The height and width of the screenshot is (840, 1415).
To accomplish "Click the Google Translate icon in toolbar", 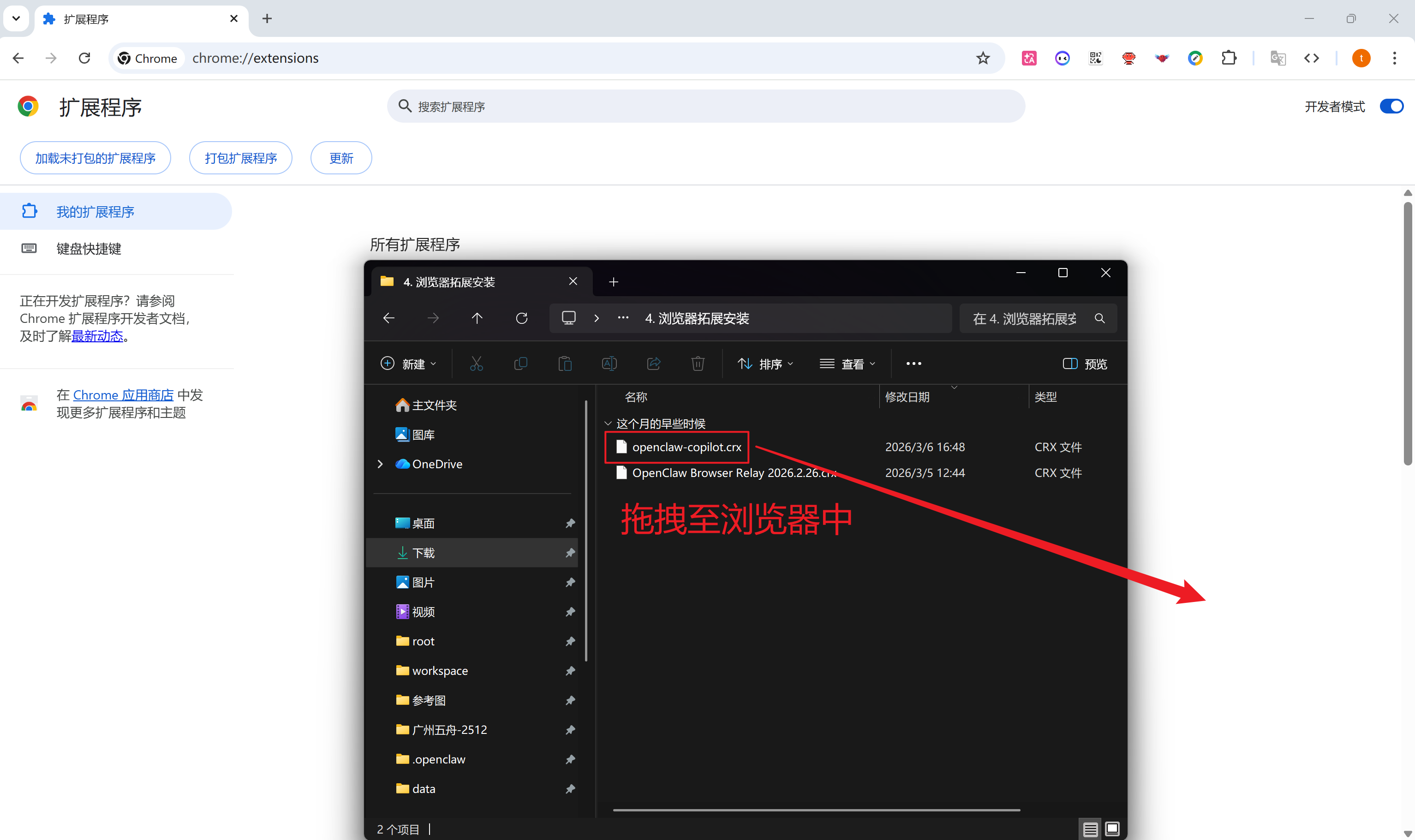I will point(1278,58).
